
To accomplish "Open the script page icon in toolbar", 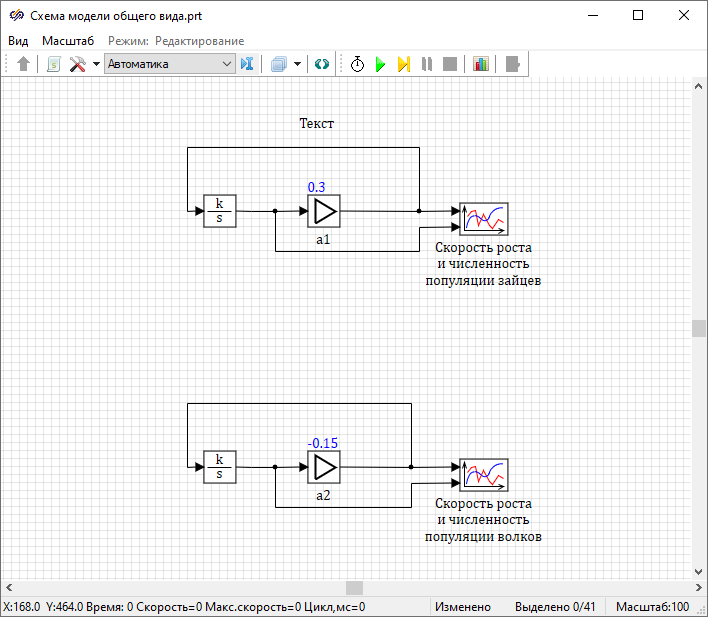I will point(54,64).
